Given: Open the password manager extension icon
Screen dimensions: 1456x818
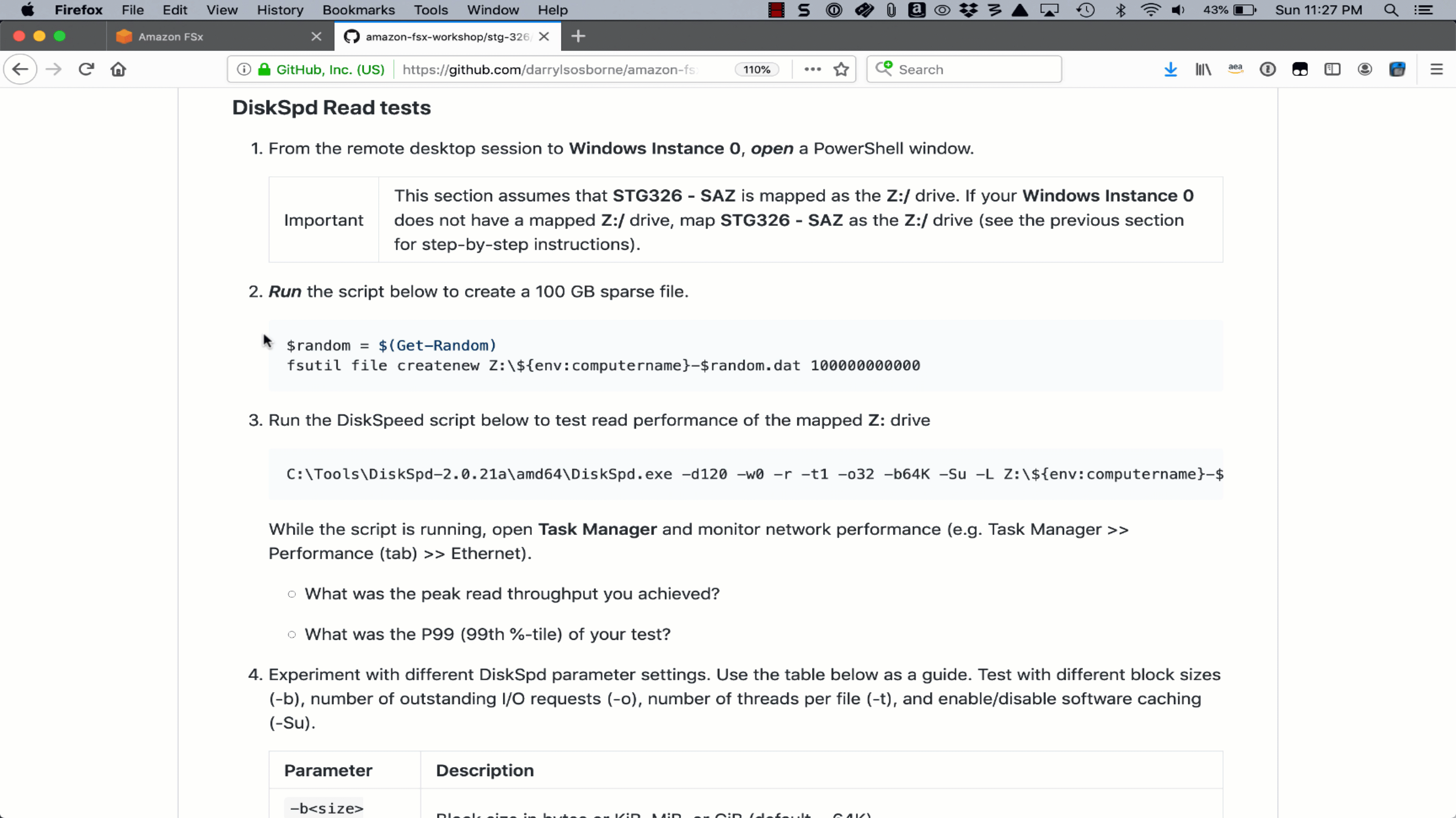Looking at the screenshot, I should [1268, 69].
